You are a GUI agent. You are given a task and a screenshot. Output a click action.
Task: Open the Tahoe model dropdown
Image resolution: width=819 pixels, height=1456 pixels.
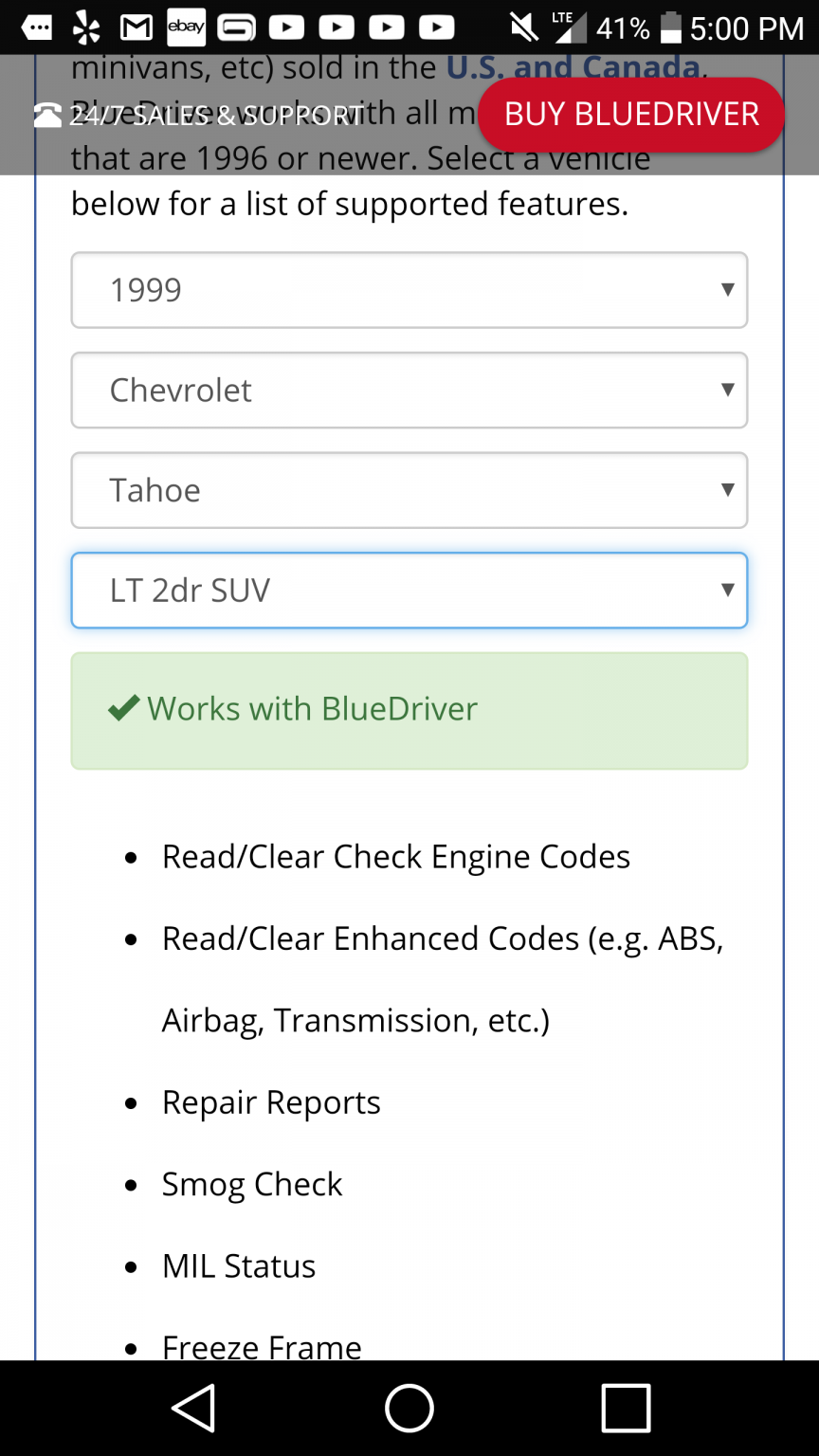[409, 490]
